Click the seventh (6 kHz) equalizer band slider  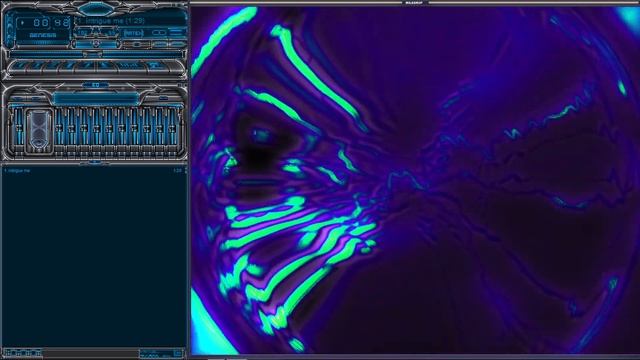(135, 127)
